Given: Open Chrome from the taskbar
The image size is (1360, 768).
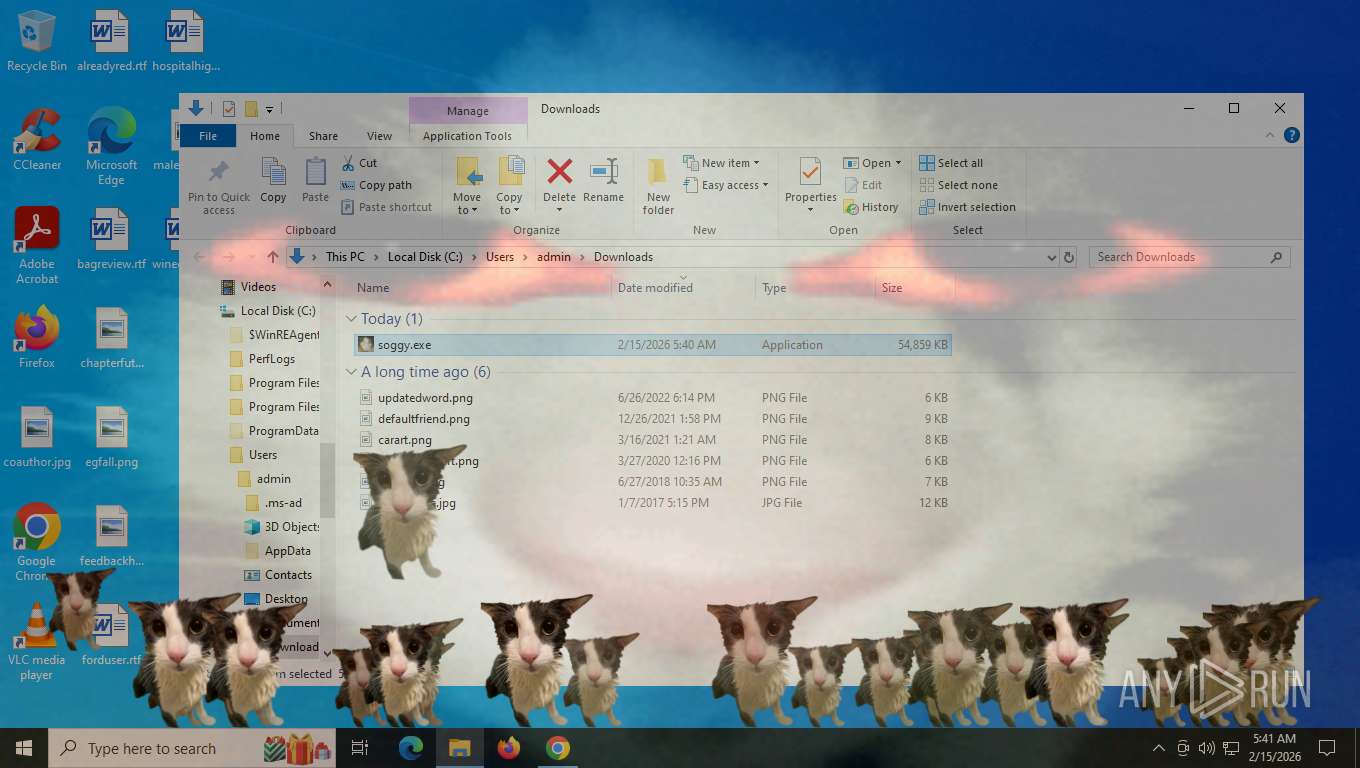Looking at the screenshot, I should 558,748.
